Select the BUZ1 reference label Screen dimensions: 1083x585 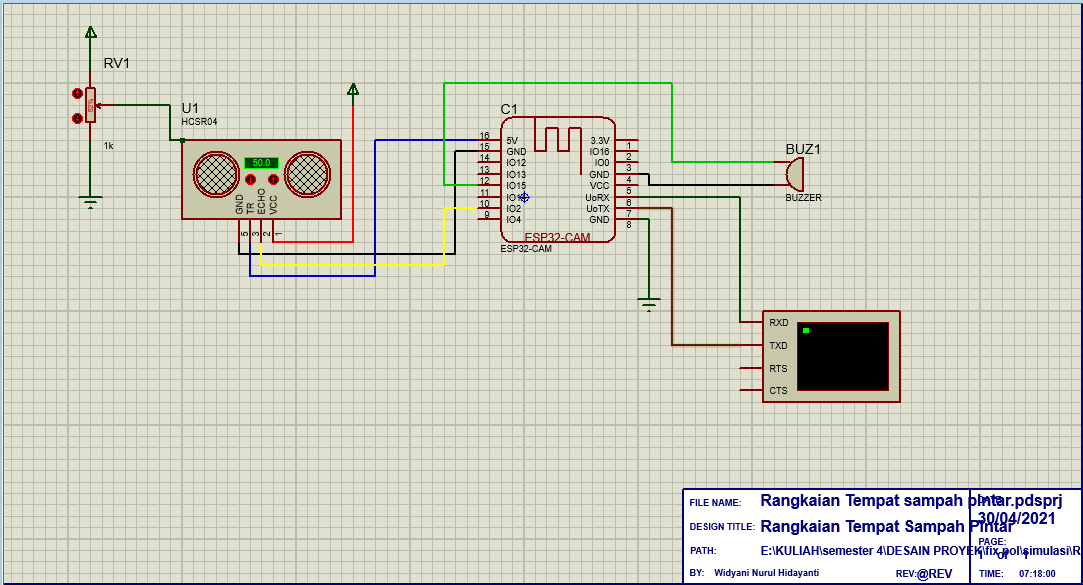pyautogui.click(x=803, y=149)
